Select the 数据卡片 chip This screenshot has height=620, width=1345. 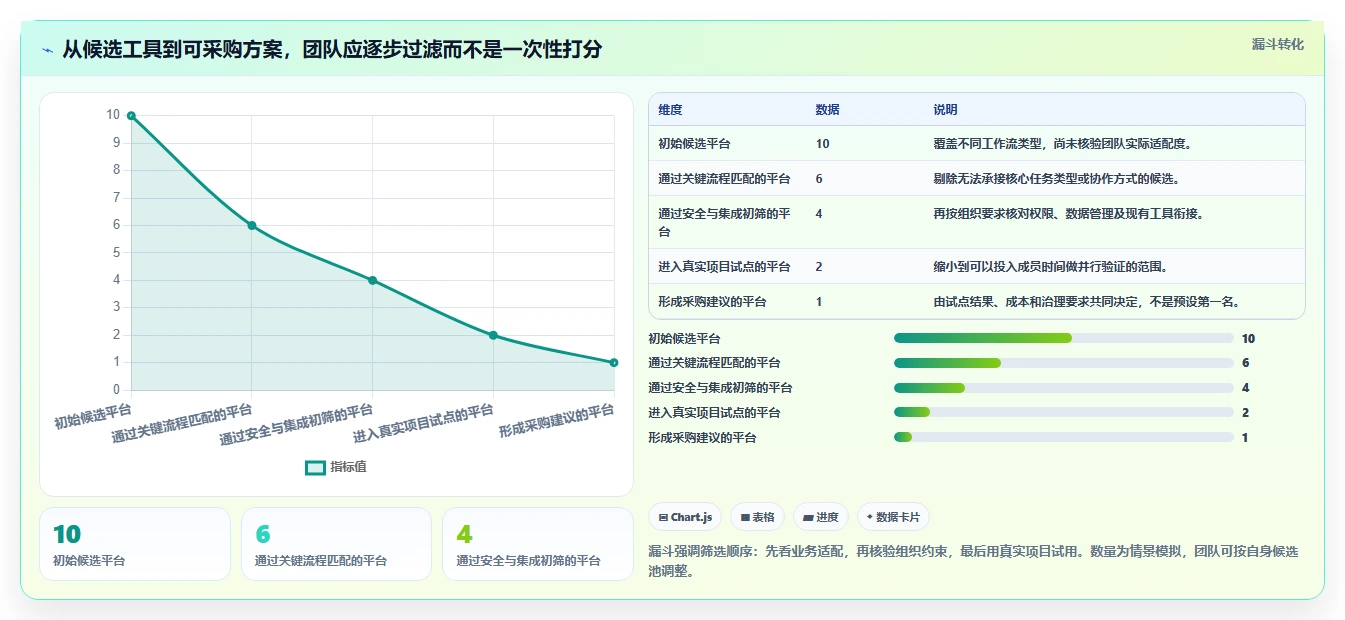(x=893, y=517)
